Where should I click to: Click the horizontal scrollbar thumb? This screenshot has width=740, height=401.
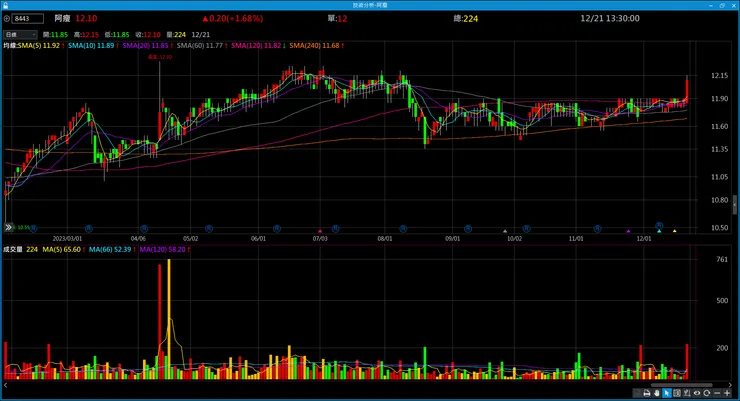681,385
